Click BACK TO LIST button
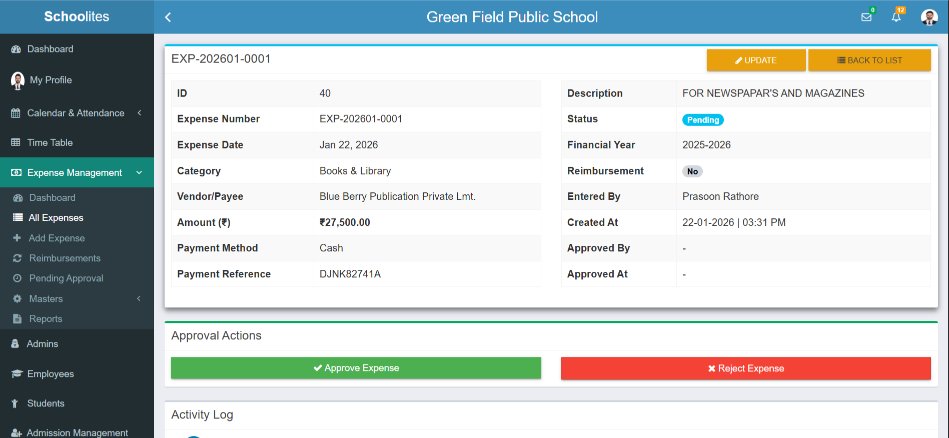 pos(869,60)
